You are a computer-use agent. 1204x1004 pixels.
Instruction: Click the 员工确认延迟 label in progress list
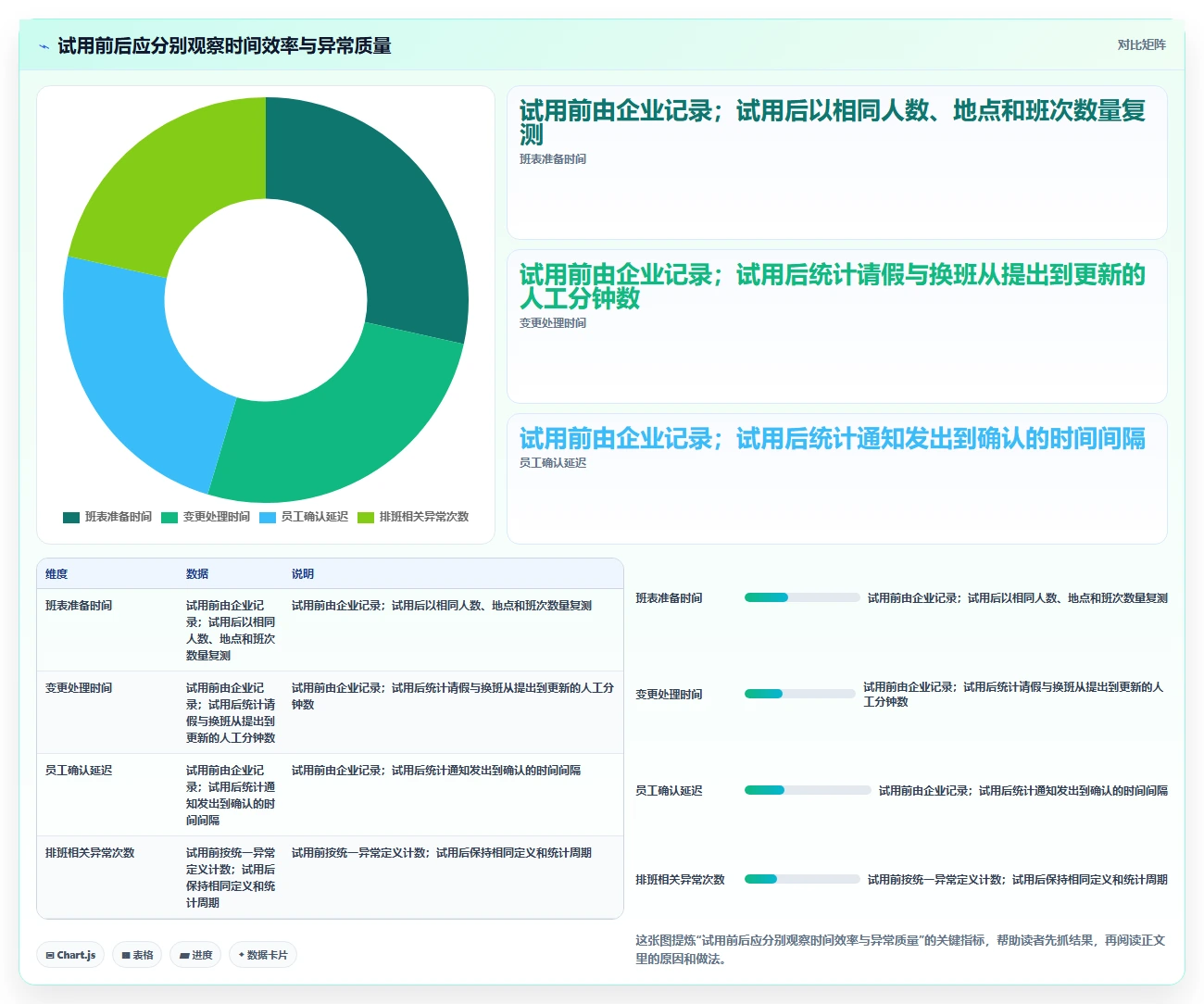(x=669, y=791)
